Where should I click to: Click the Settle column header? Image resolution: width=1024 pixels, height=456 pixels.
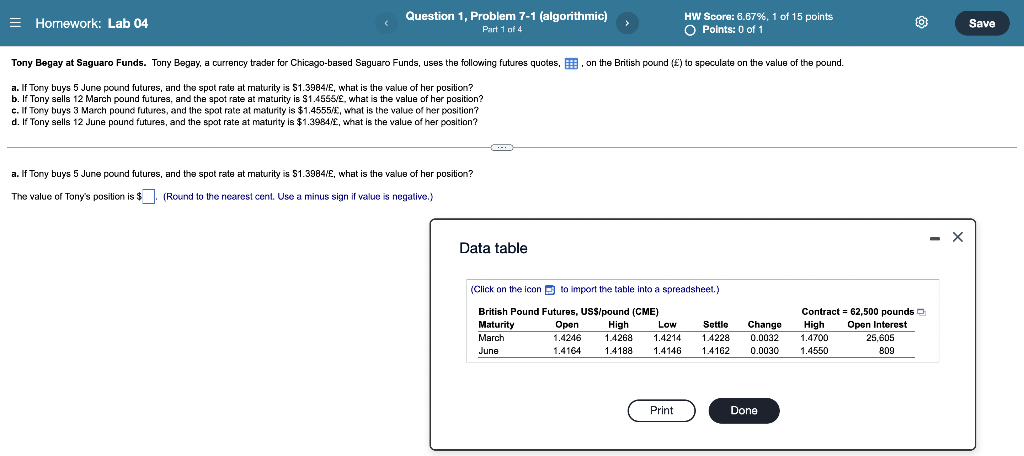tap(716, 325)
